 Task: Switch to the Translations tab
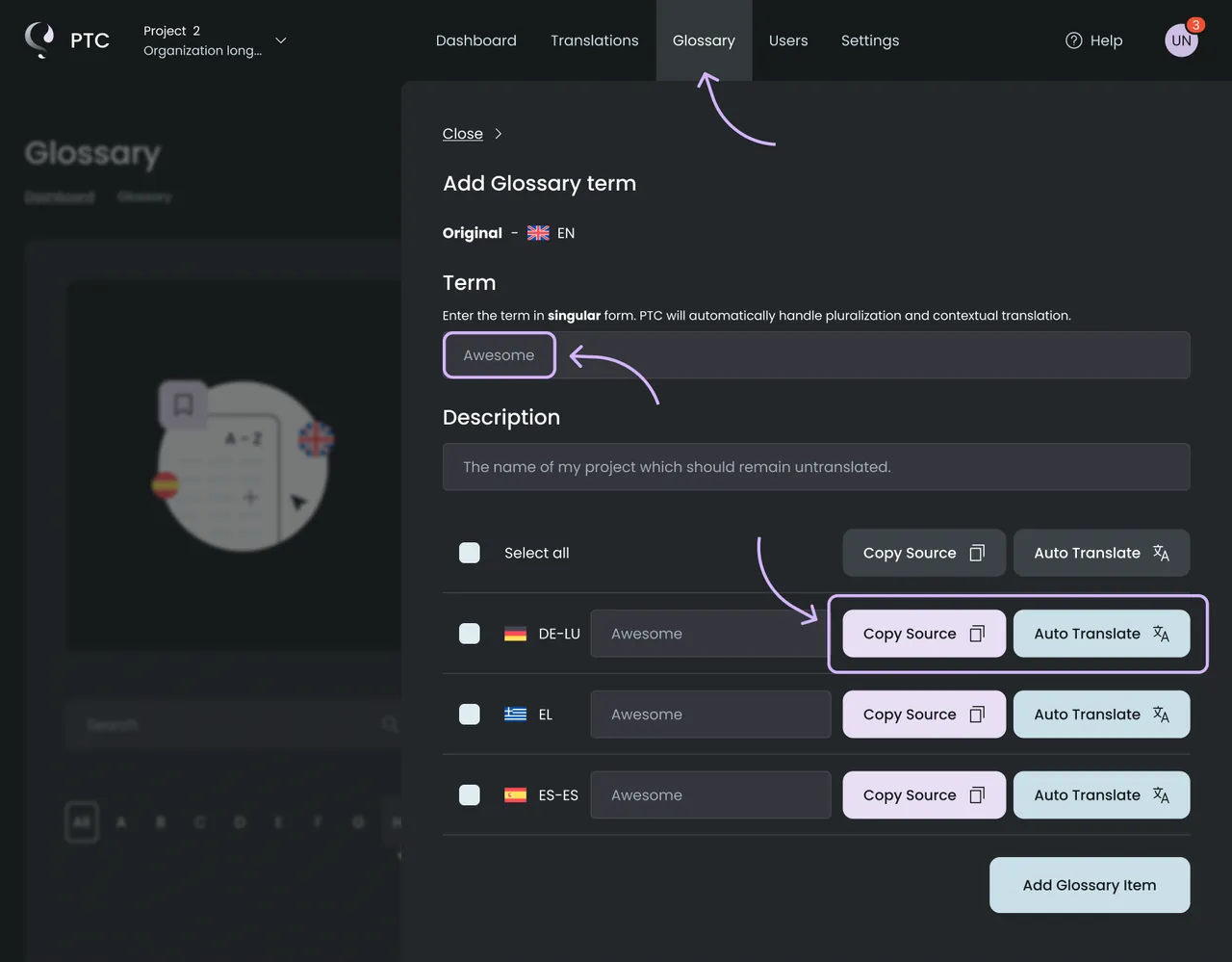pyautogui.click(x=595, y=40)
